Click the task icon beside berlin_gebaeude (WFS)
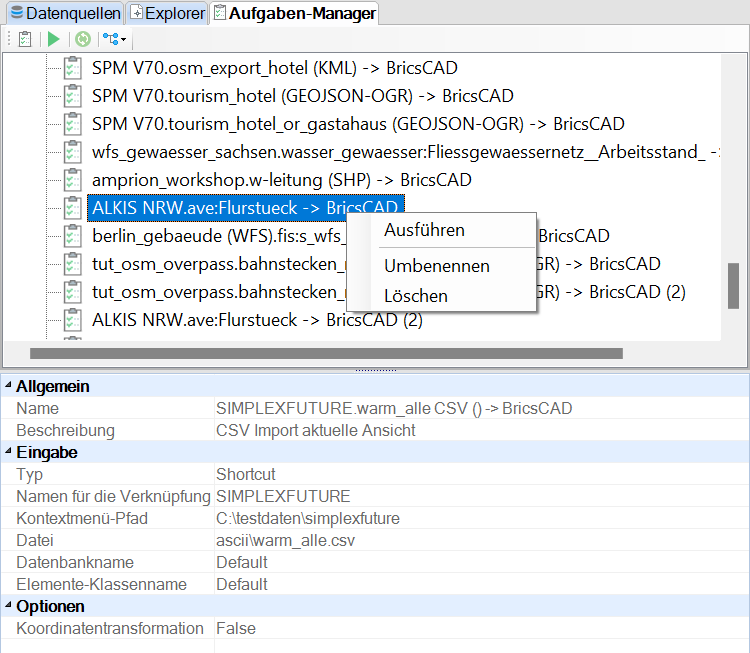The height and width of the screenshot is (653, 750). coord(73,235)
